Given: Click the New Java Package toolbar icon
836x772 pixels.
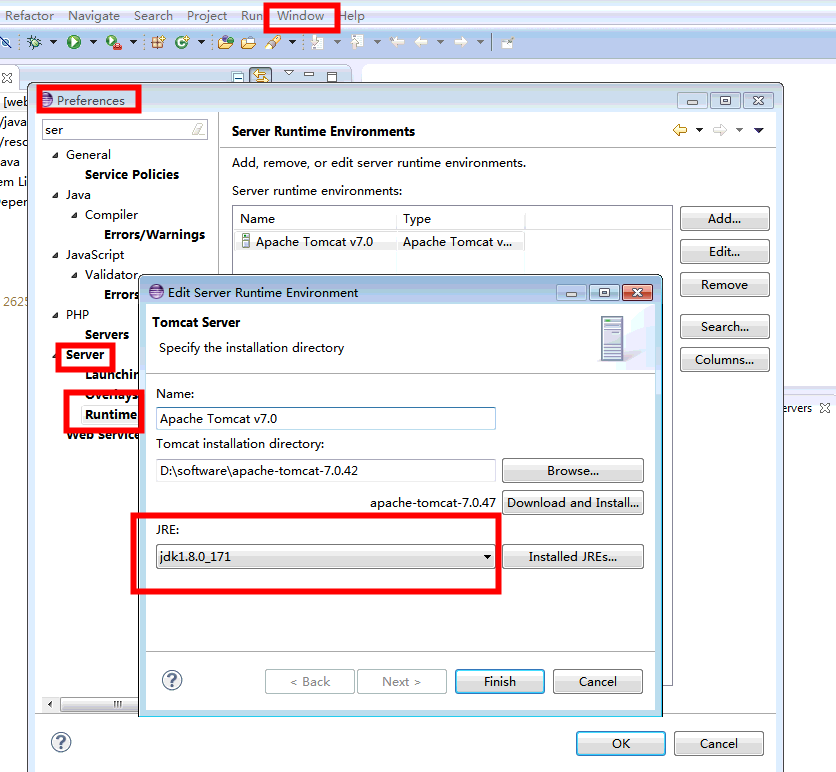Looking at the screenshot, I should 158,42.
